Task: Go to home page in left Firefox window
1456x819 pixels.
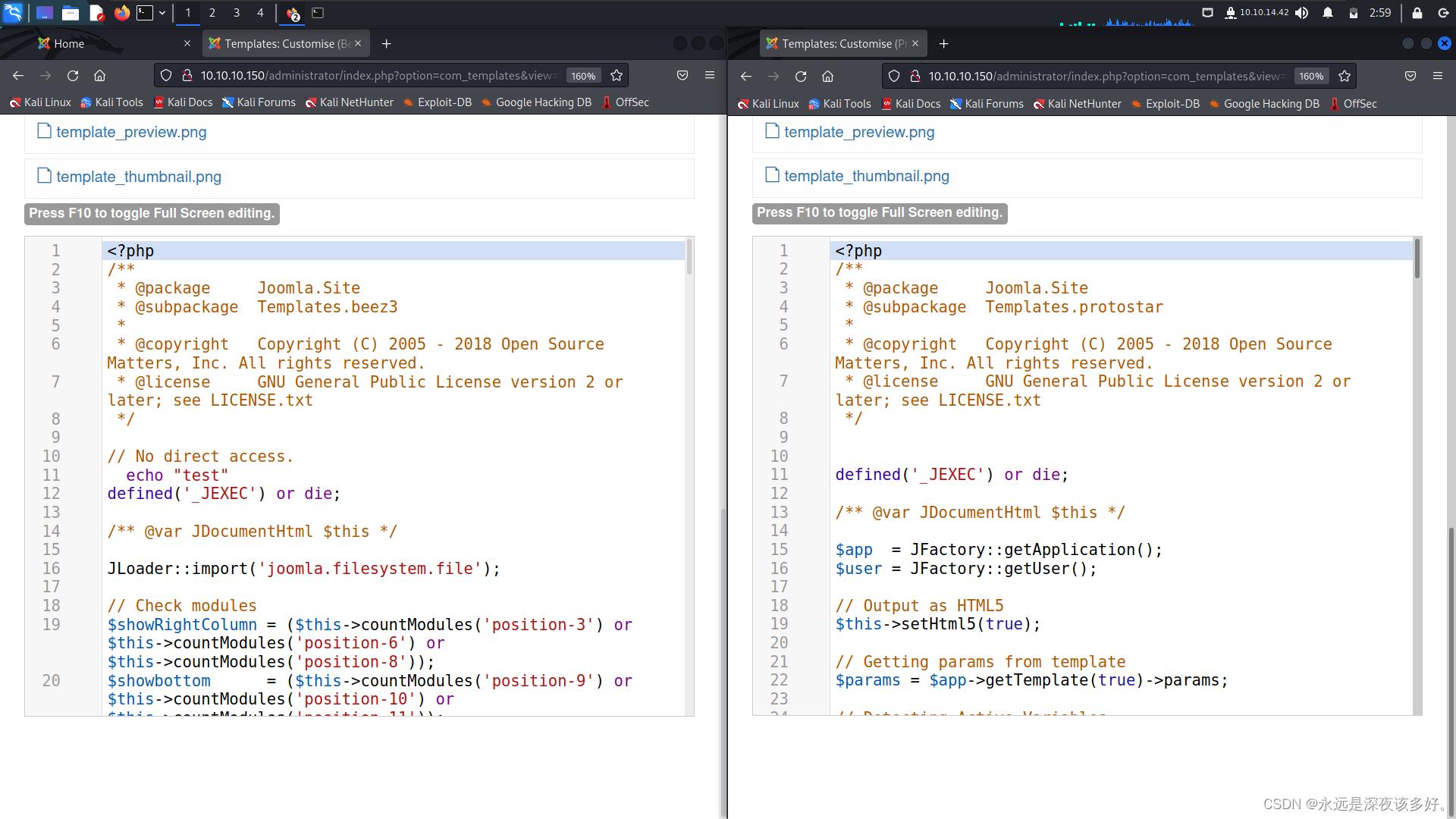Action: tap(100, 76)
